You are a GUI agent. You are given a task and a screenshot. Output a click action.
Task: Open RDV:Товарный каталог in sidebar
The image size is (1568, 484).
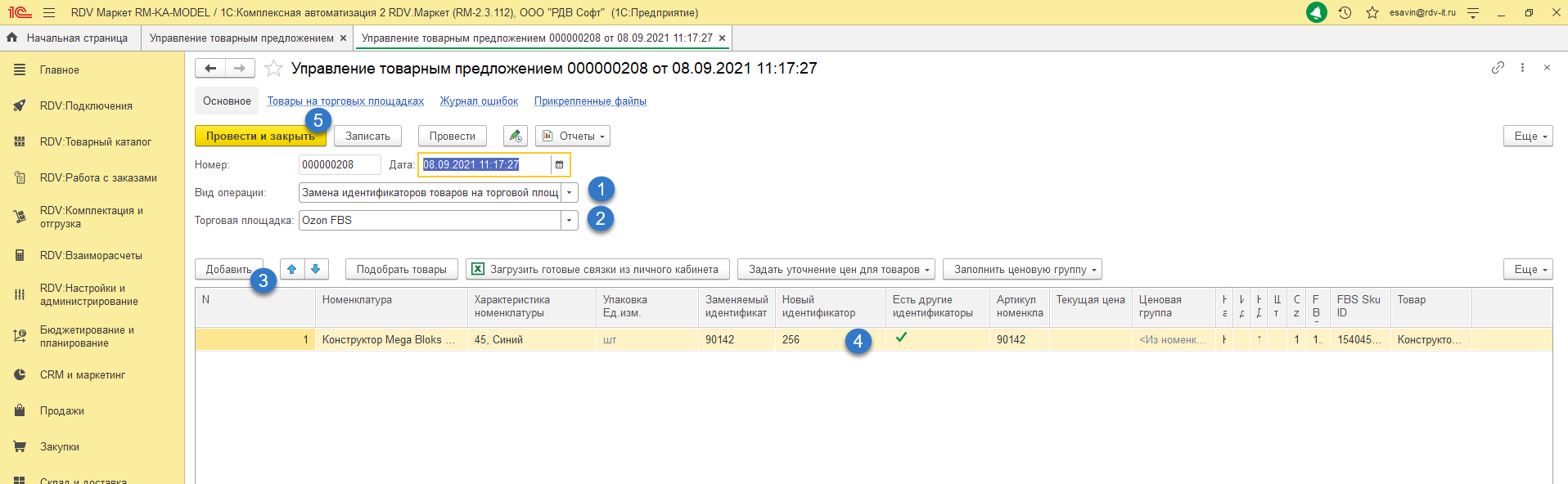95,142
